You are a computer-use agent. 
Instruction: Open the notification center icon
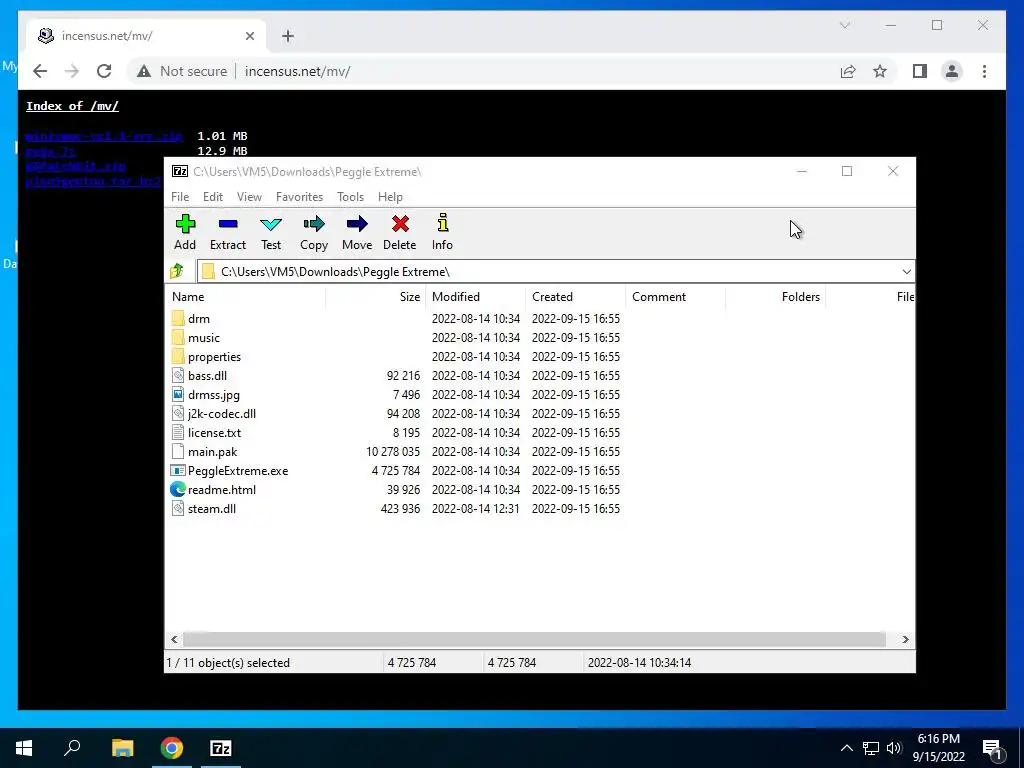pyautogui.click(x=993, y=750)
